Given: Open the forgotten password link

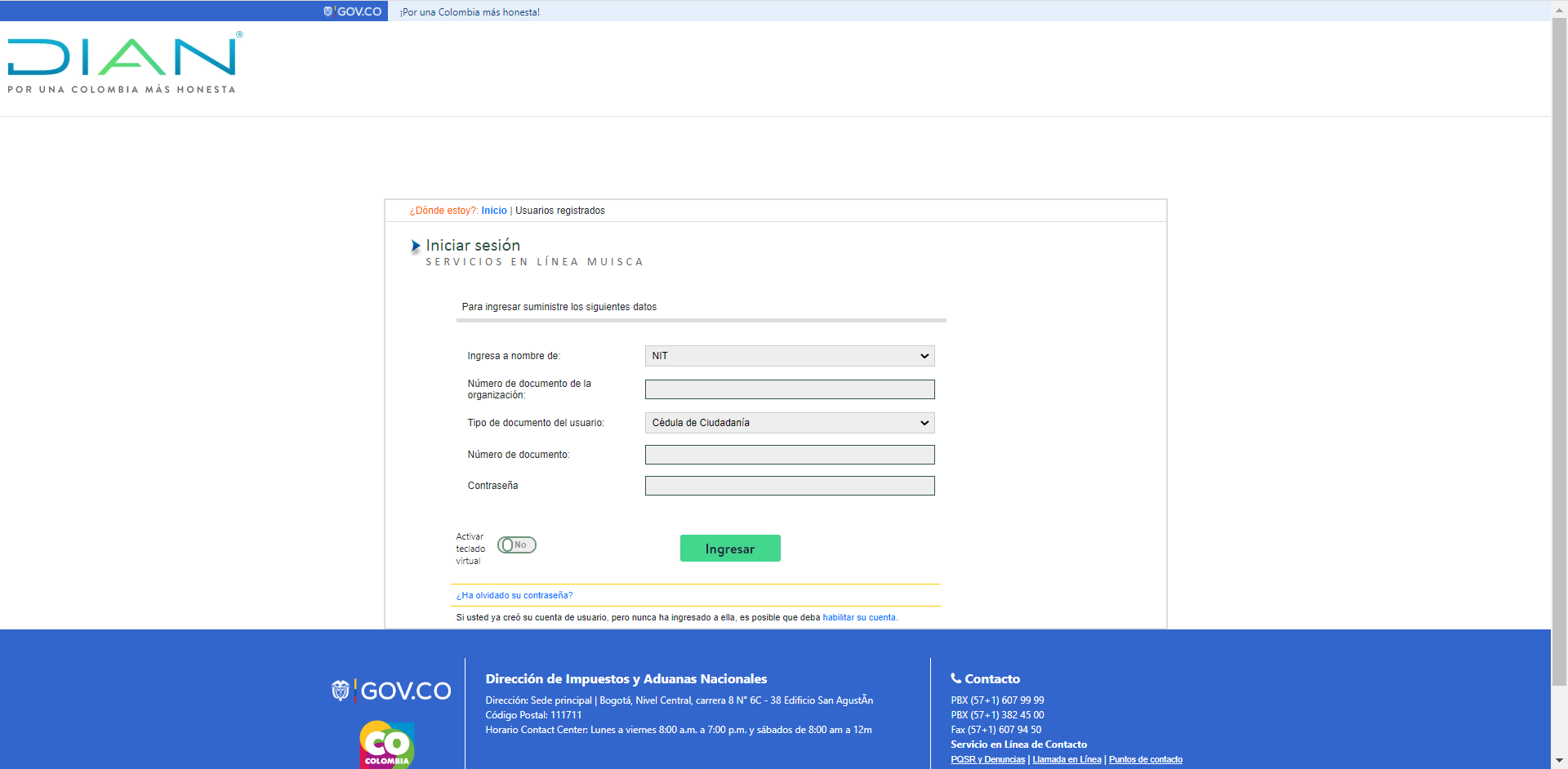Looking at the screenshot, I should pyautogui.click(x=514, y=596).
